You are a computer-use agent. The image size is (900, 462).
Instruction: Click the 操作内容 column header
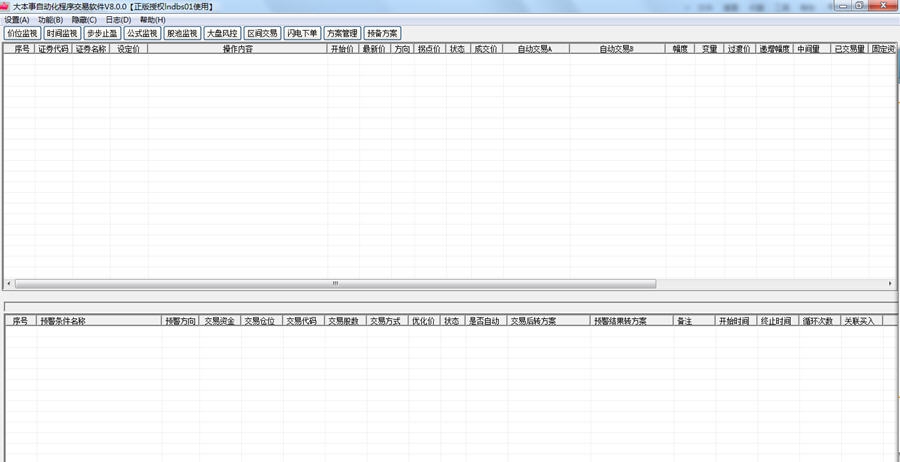(238, 49)
